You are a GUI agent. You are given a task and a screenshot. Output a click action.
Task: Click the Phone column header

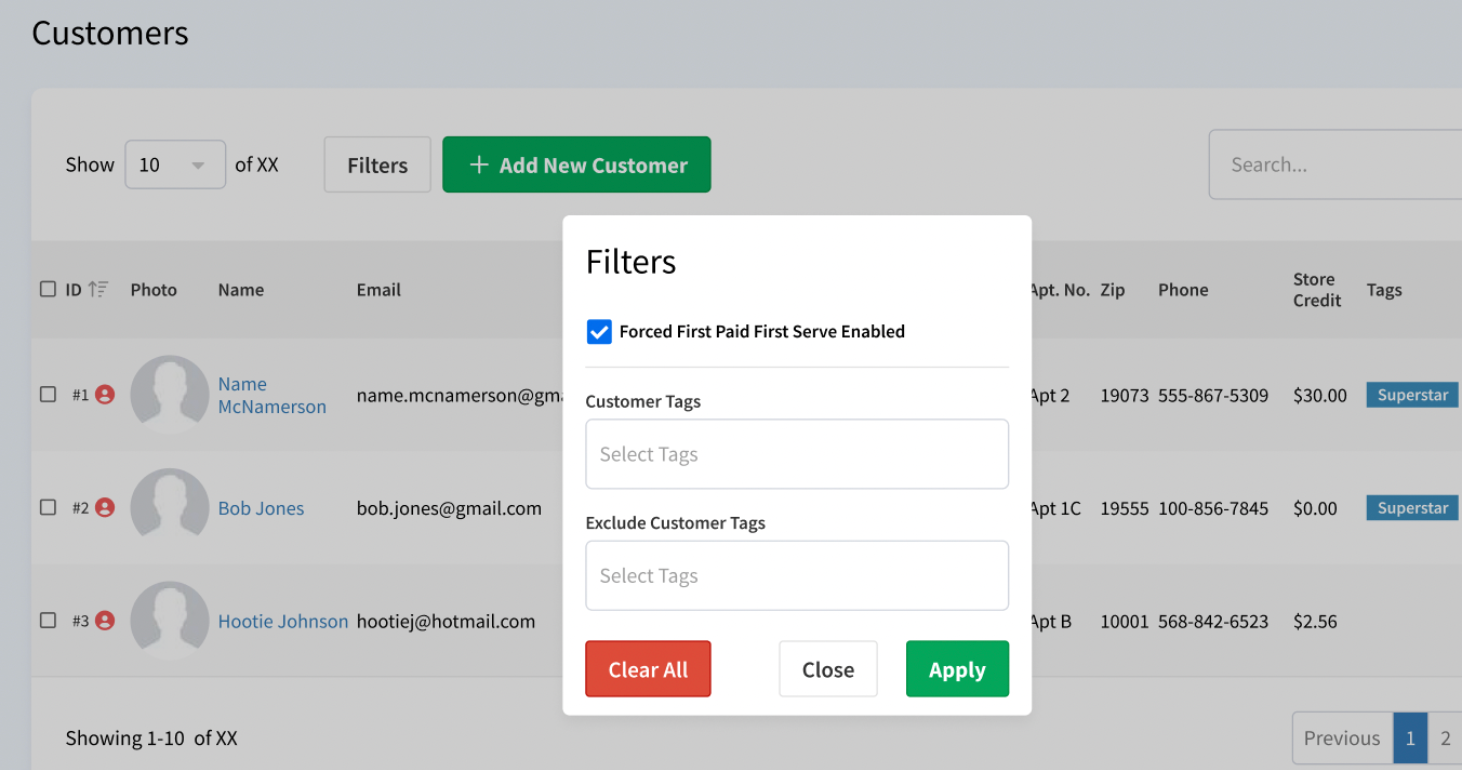point(1183,290)
